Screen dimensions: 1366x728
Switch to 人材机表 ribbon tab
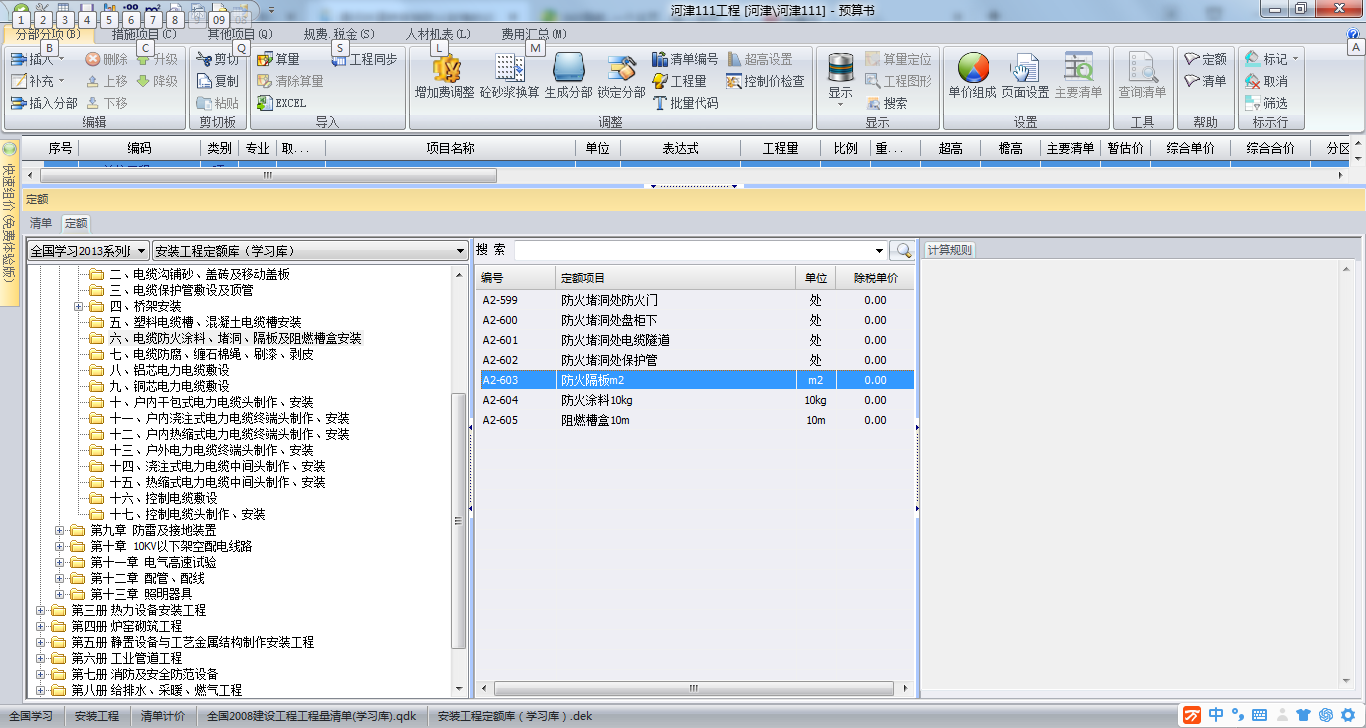coord(438,34)
